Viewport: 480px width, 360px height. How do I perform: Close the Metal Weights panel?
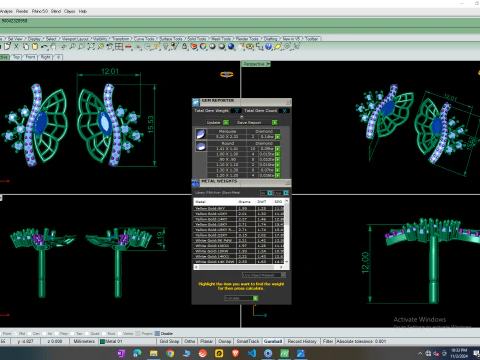coord(288,182)
